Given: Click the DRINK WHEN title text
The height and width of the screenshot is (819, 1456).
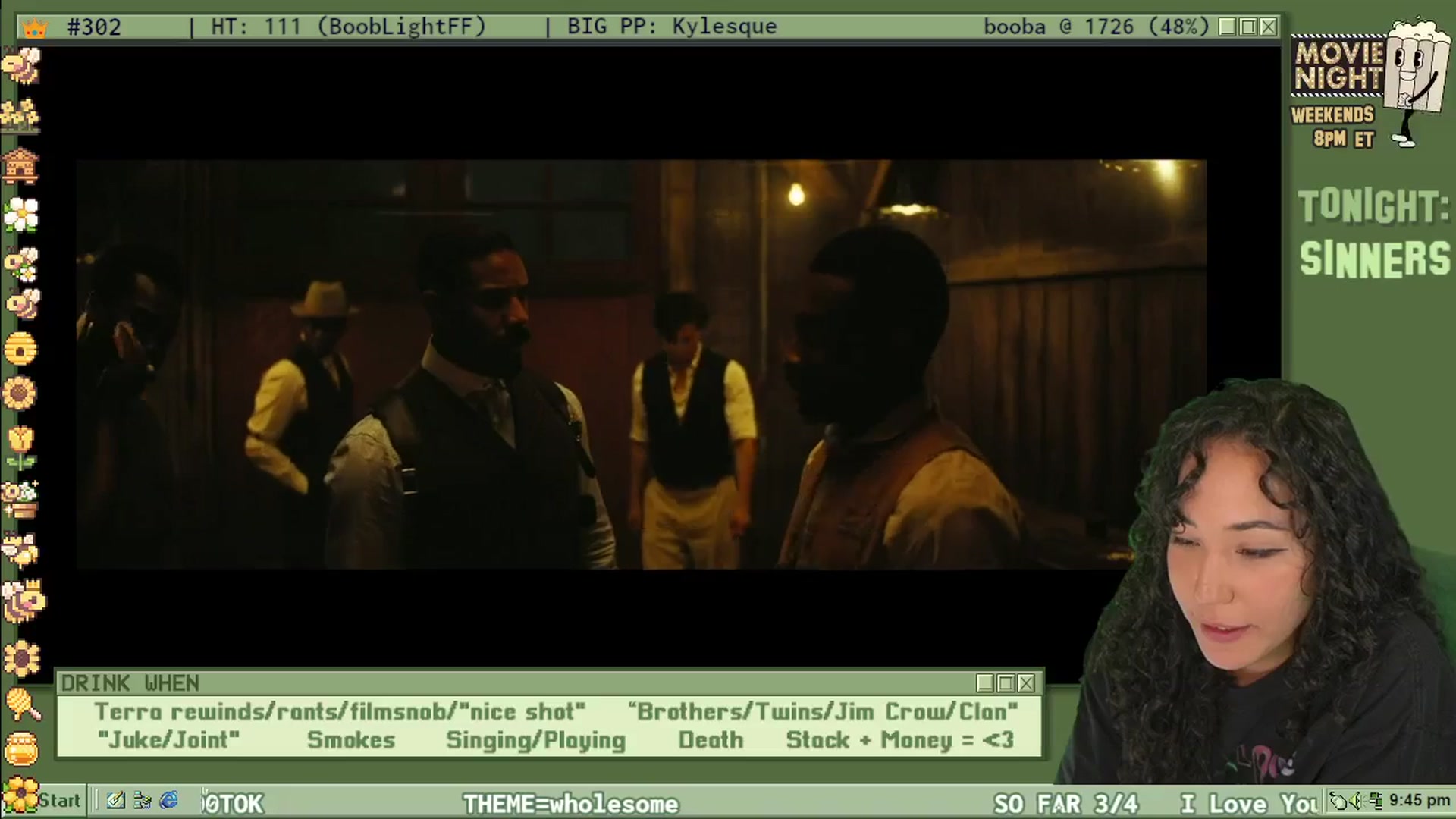Looking at the screenshot, I should tap(130, 683).
